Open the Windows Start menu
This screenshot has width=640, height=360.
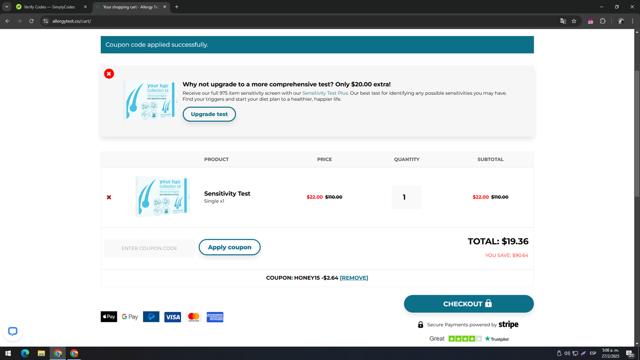[x=8, y=353]
